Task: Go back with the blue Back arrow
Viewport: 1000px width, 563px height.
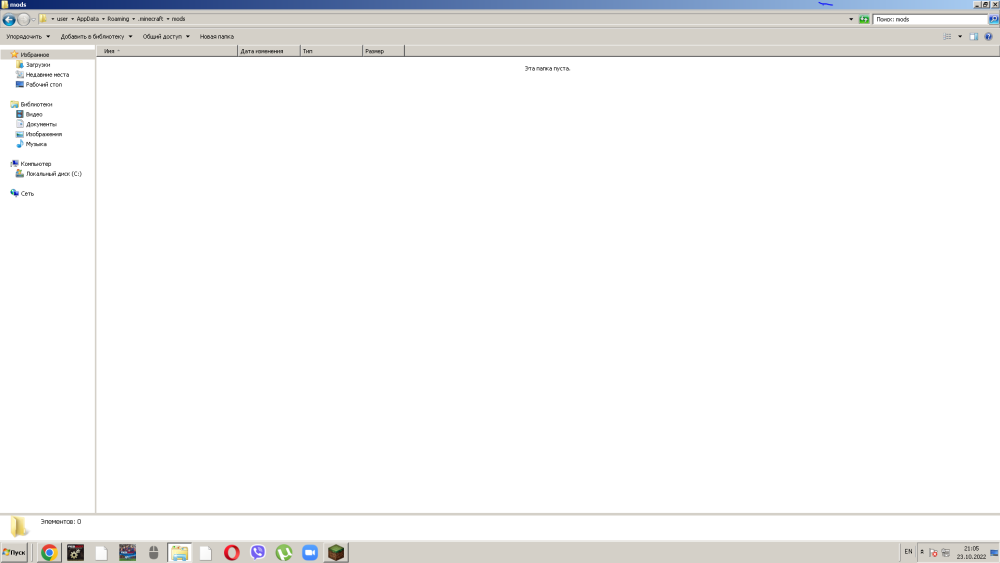Action: tap(9, 19)
